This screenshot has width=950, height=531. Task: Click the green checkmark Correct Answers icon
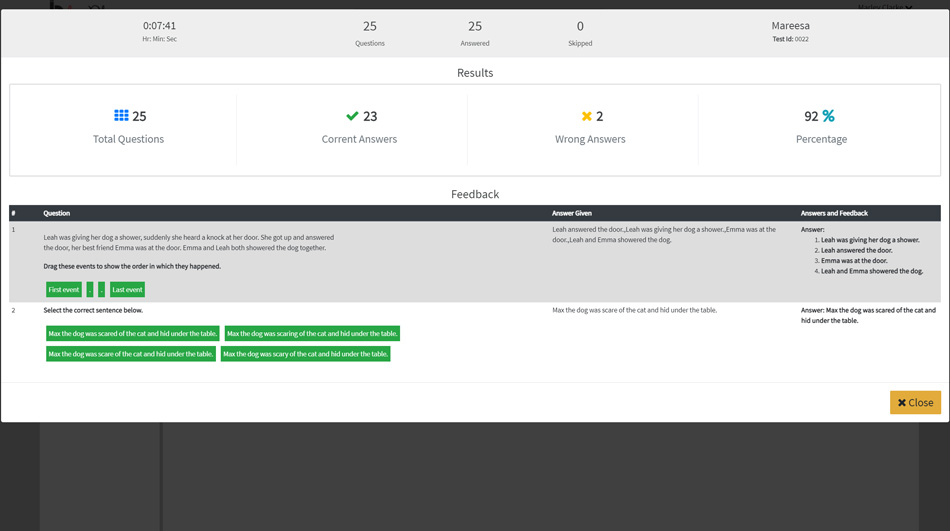point(352,116)
